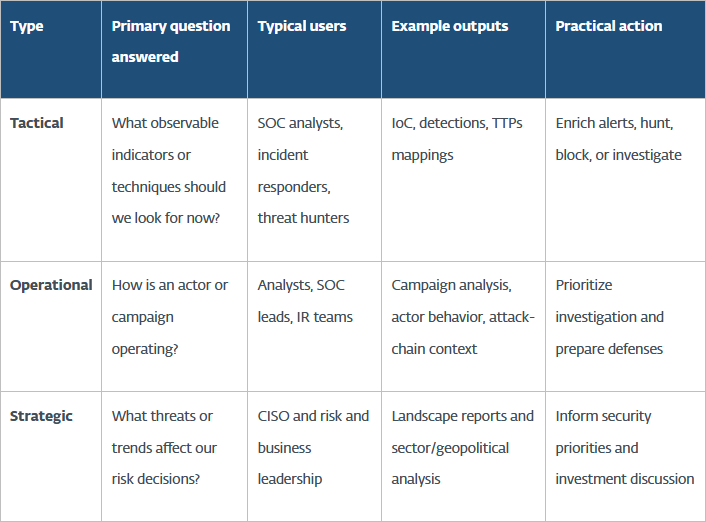Screen dimensions: 706x522
Task: Click the threats or trends risk decisions cell
Action: tap(174, 457)
